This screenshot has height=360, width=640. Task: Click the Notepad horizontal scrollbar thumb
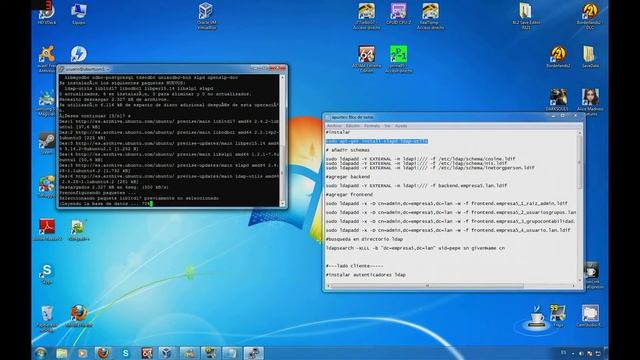[x=427, y=286]
